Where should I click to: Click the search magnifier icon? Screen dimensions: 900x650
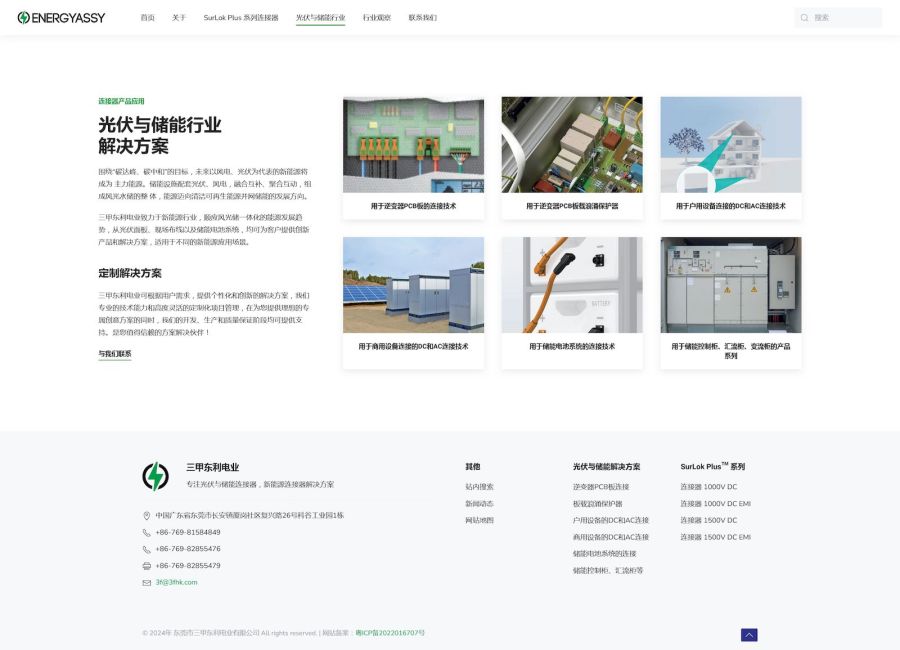804,17
